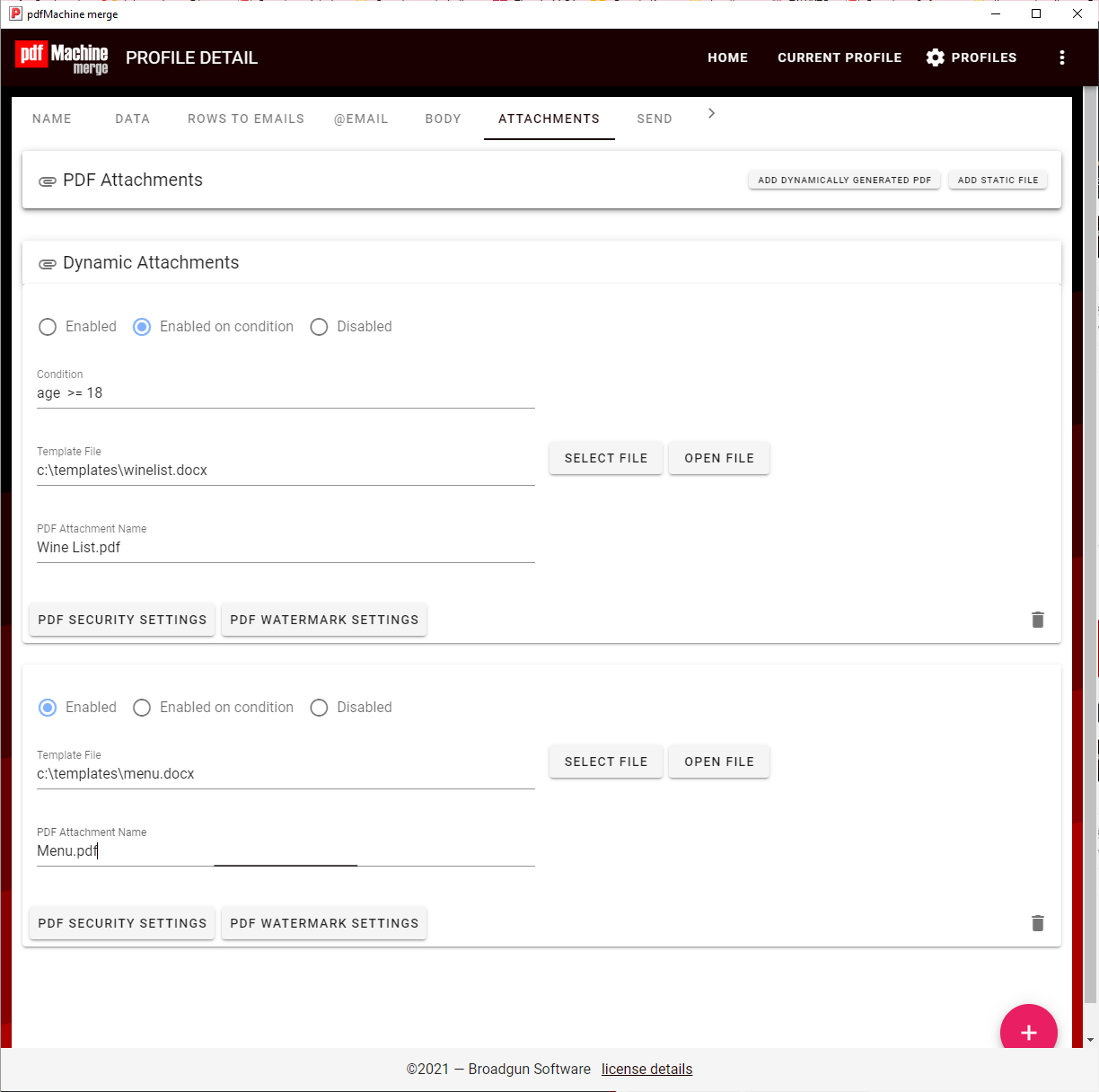1099x1092 pixels.
Task: Go to Home in the header
Action: [728, 57]
